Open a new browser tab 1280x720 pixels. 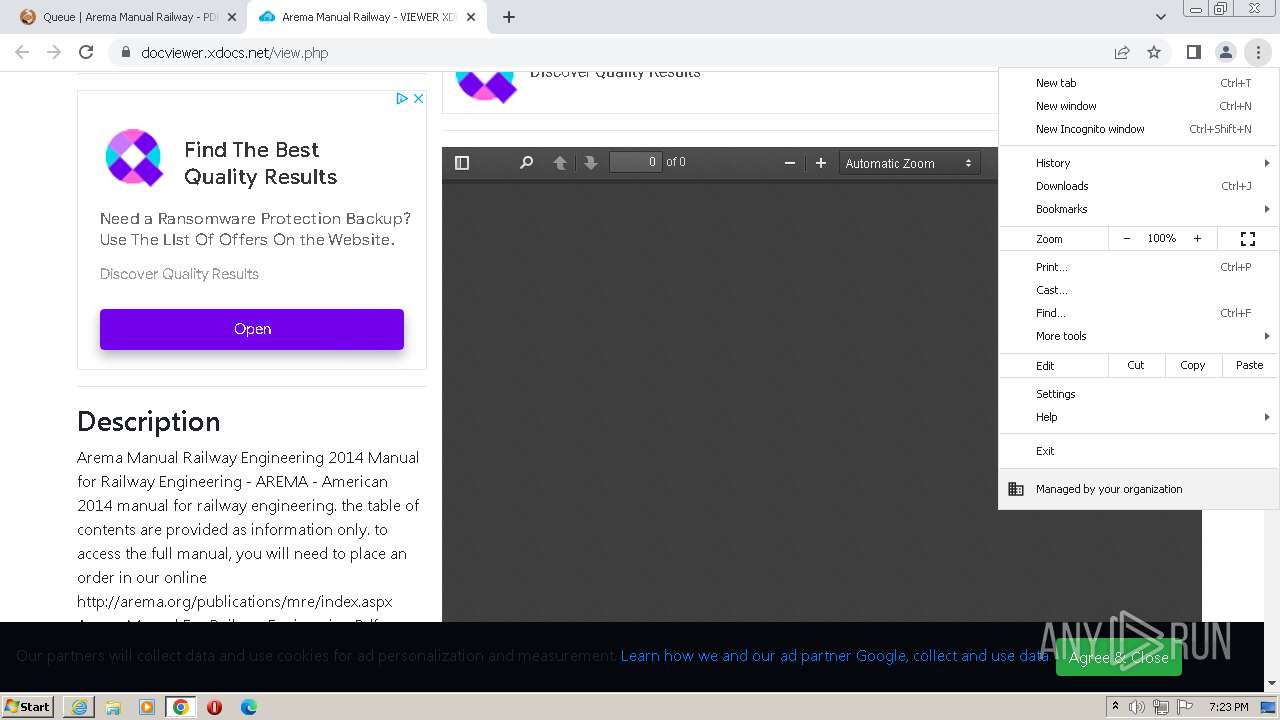click(509, 17)
